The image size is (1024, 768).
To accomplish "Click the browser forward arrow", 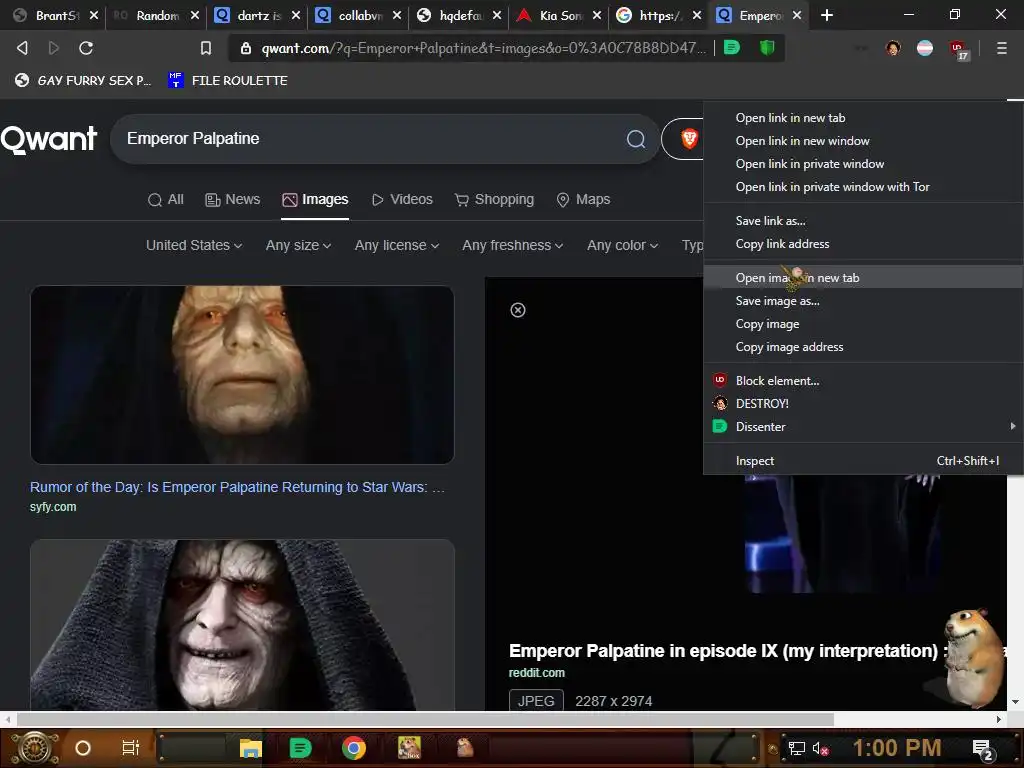I will click(x=54, y=48).
